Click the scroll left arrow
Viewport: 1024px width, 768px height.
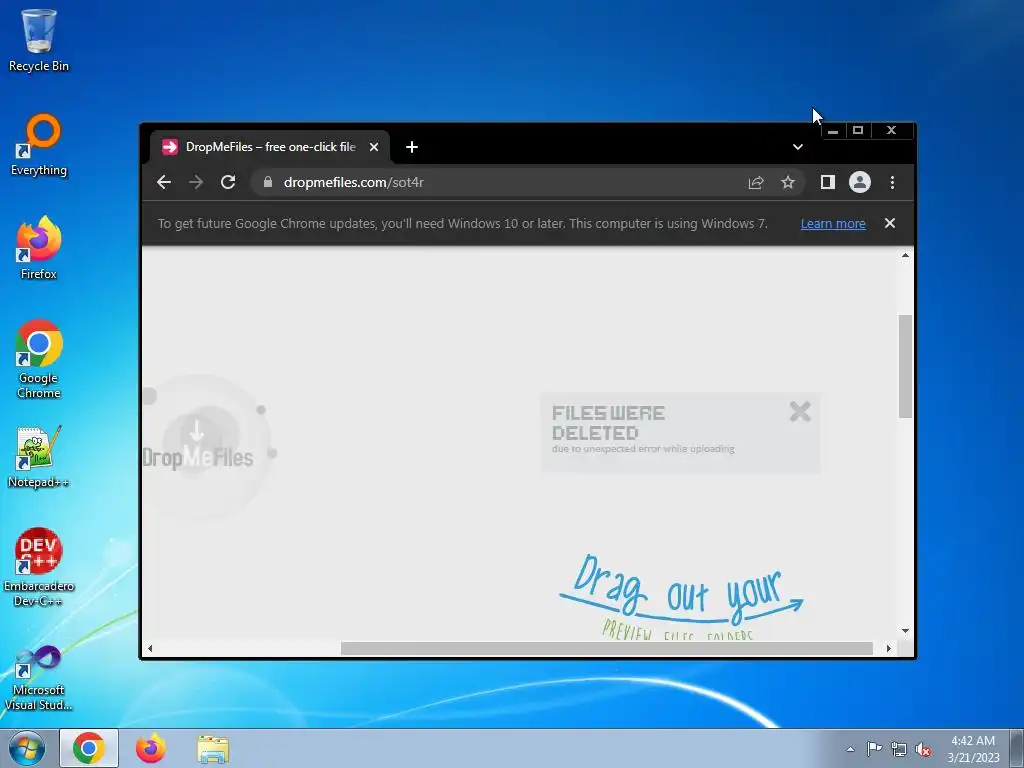pyautogui.click(x=150, y=648)
